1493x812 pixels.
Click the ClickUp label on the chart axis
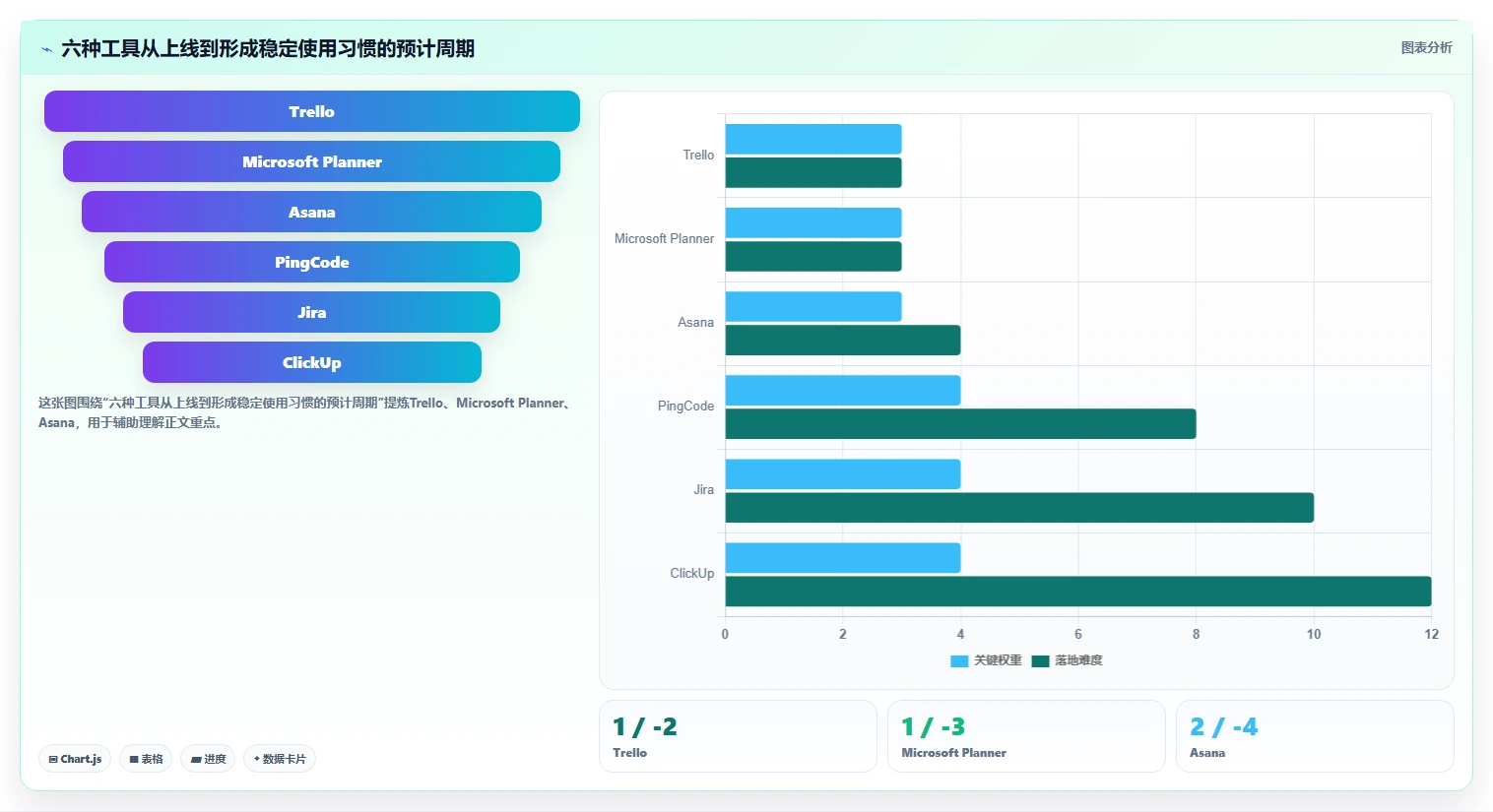(x=692, y=573)
